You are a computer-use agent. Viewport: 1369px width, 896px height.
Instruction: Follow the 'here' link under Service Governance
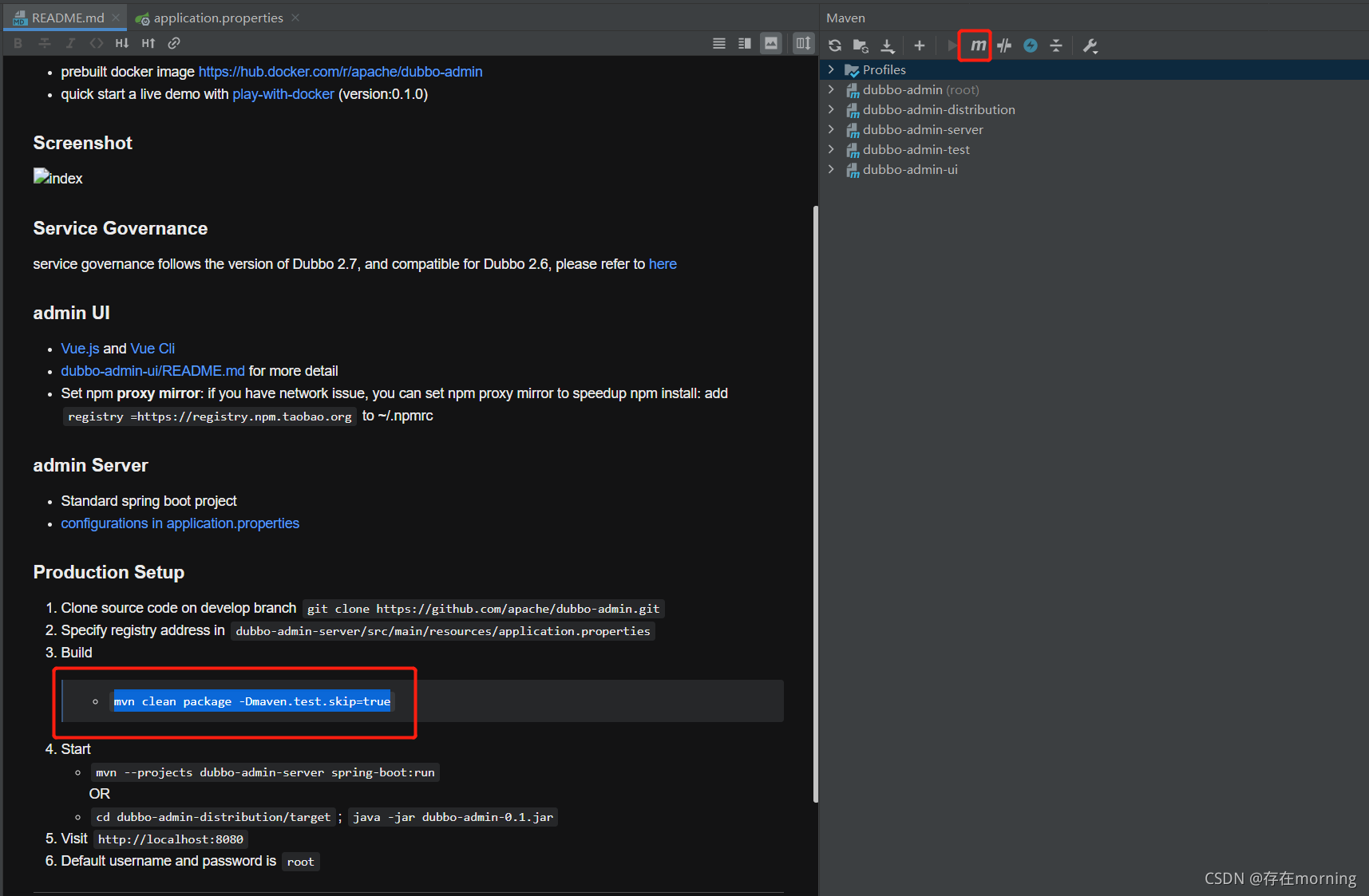[663, 264]
